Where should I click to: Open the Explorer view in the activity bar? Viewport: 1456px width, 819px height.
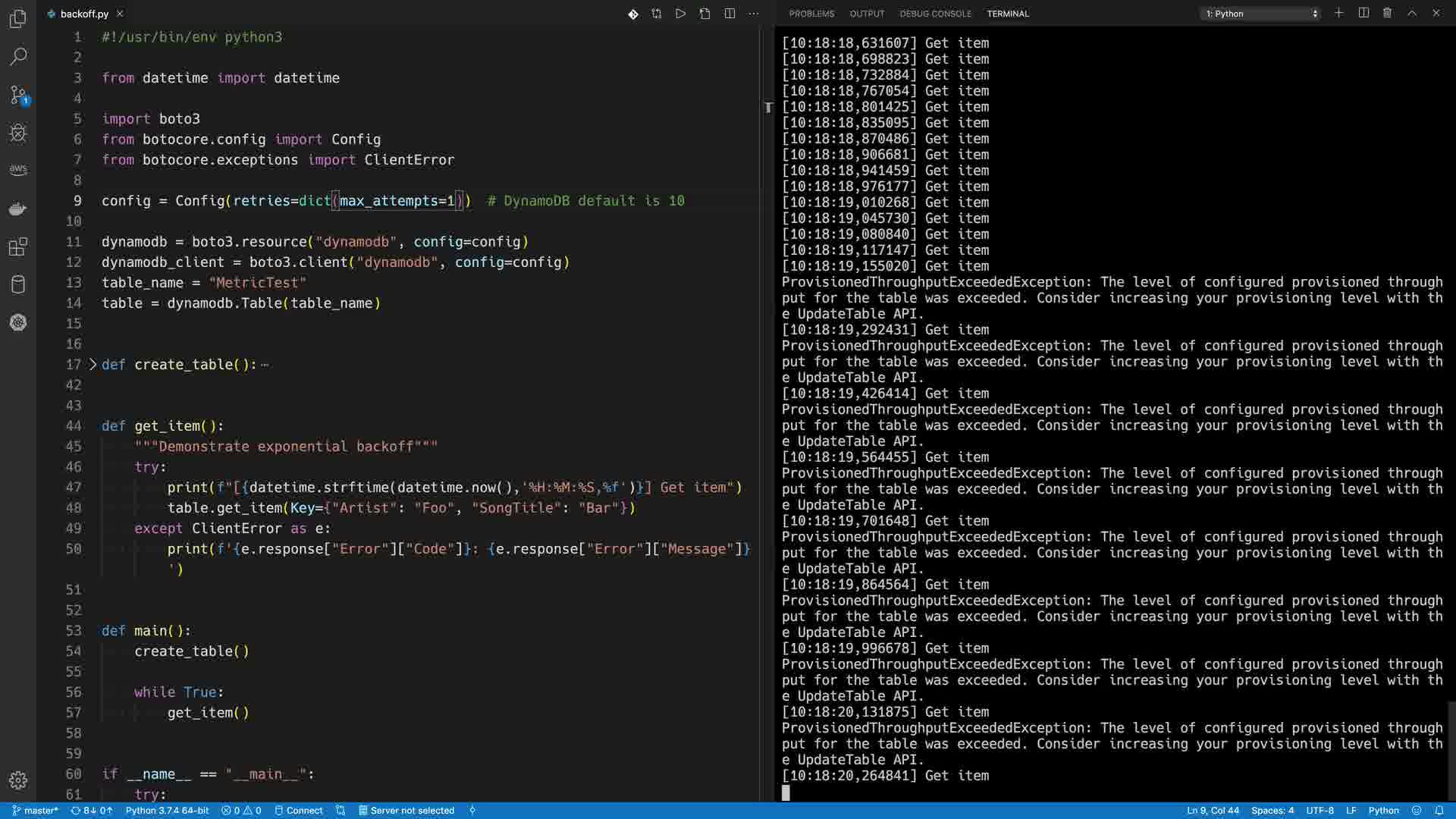[x=18, y=19]
